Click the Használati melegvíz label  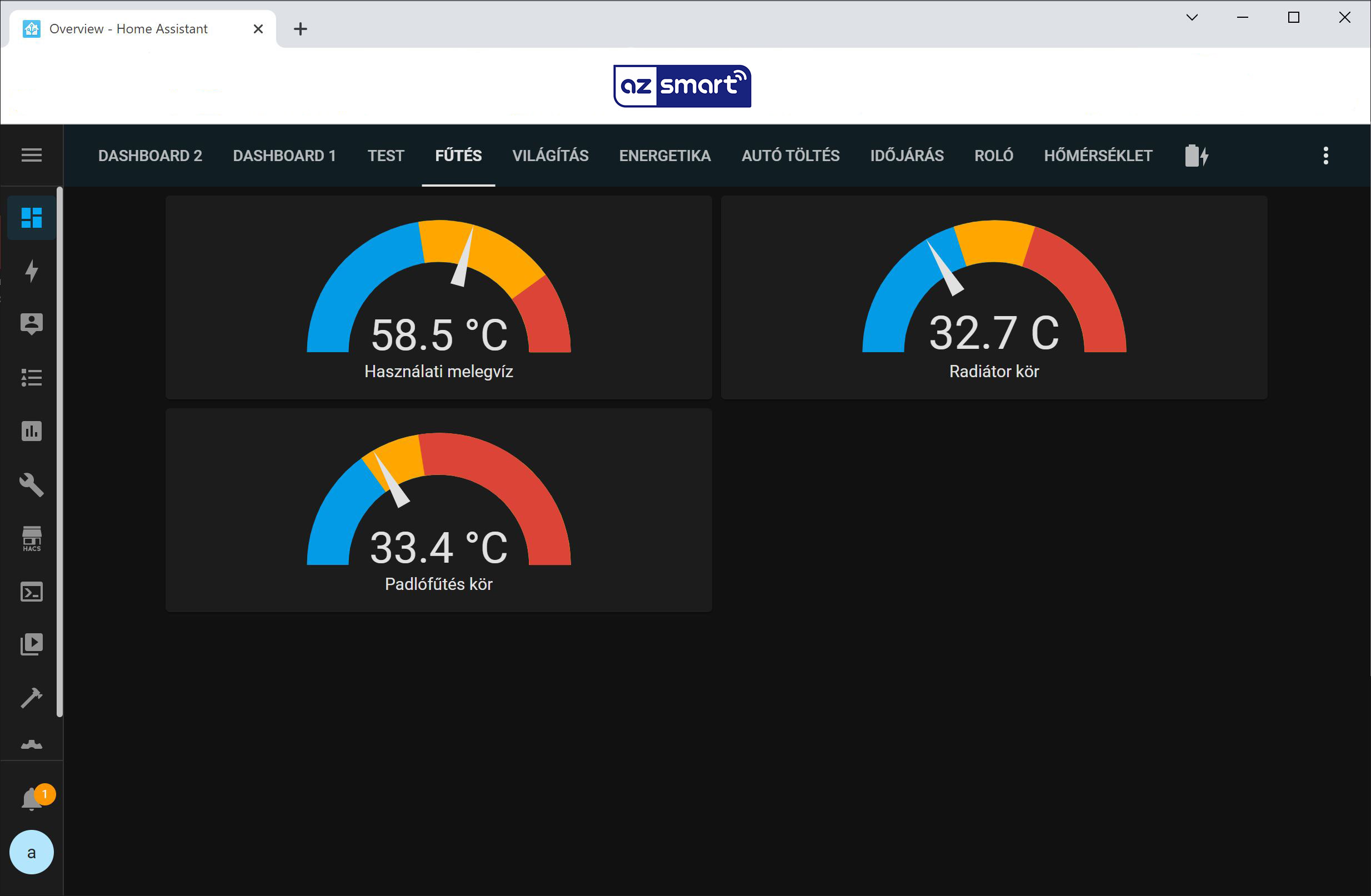click(439, 372)
